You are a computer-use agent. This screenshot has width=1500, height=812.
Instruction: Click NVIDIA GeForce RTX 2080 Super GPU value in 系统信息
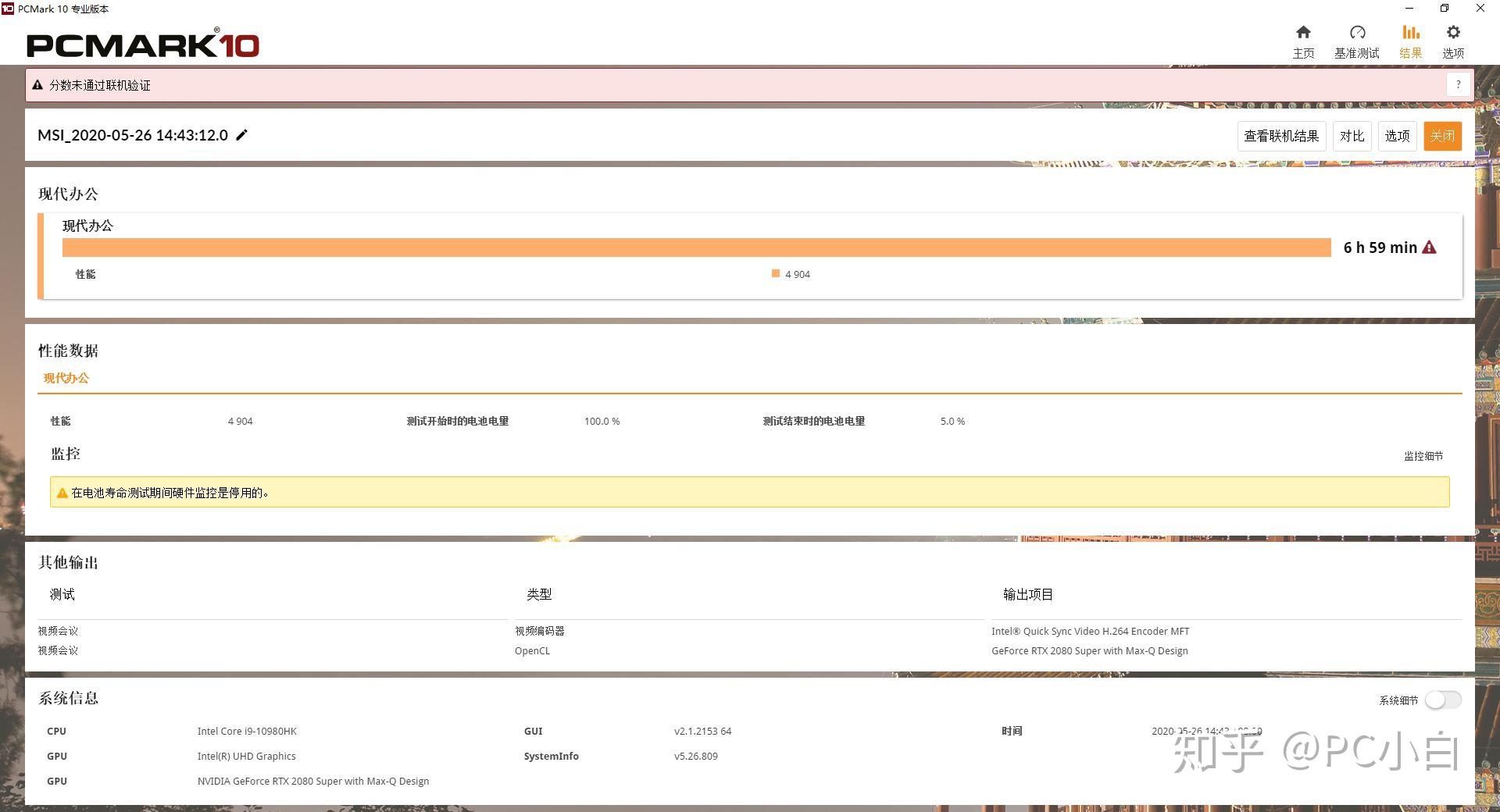click(313, 782)
